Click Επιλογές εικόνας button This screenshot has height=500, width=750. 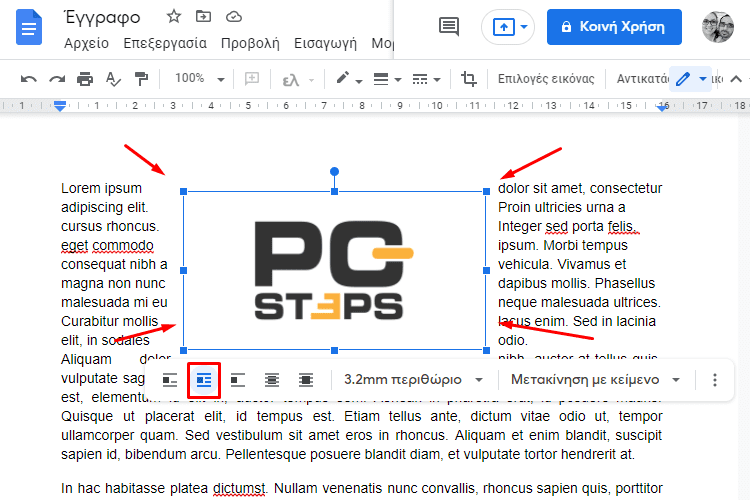pos(546,79)
